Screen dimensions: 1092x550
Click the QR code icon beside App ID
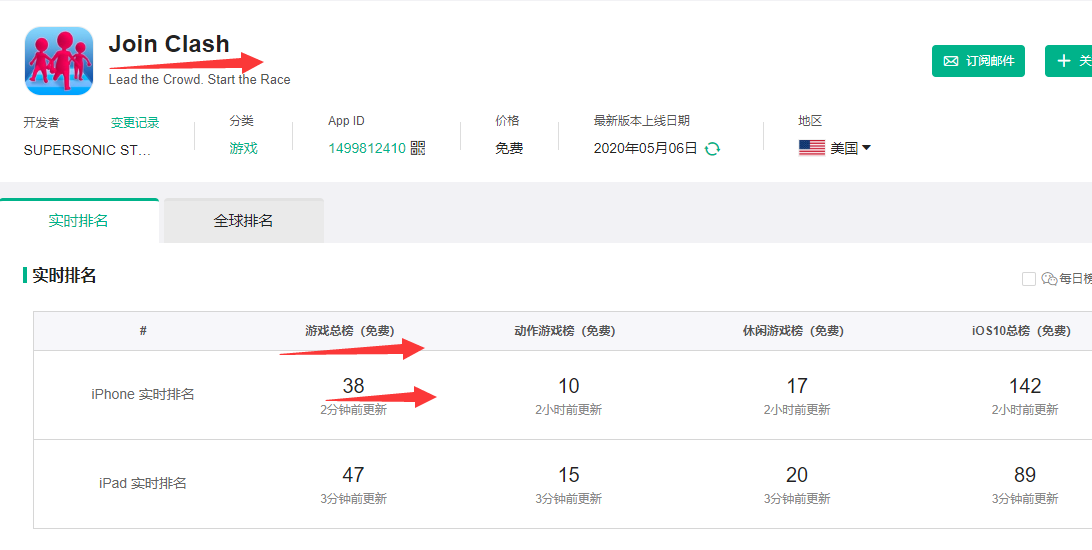[418, 148]
